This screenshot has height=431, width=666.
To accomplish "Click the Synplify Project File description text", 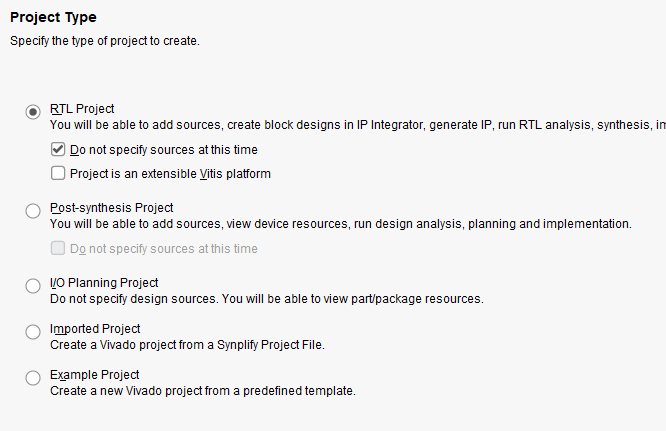I will tap(187, 345).
